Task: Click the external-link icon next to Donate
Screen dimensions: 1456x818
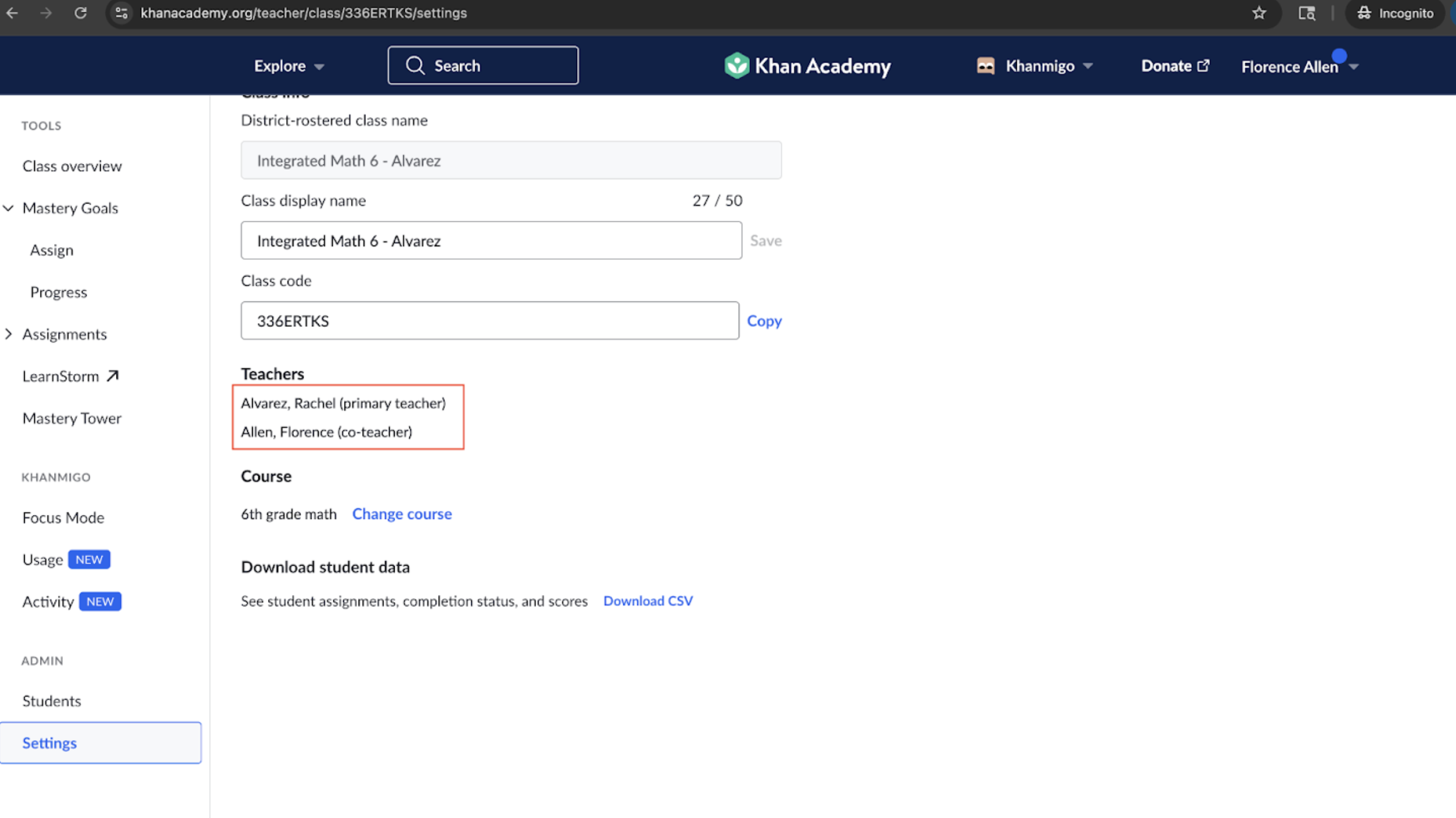Action: point(1204,64)
